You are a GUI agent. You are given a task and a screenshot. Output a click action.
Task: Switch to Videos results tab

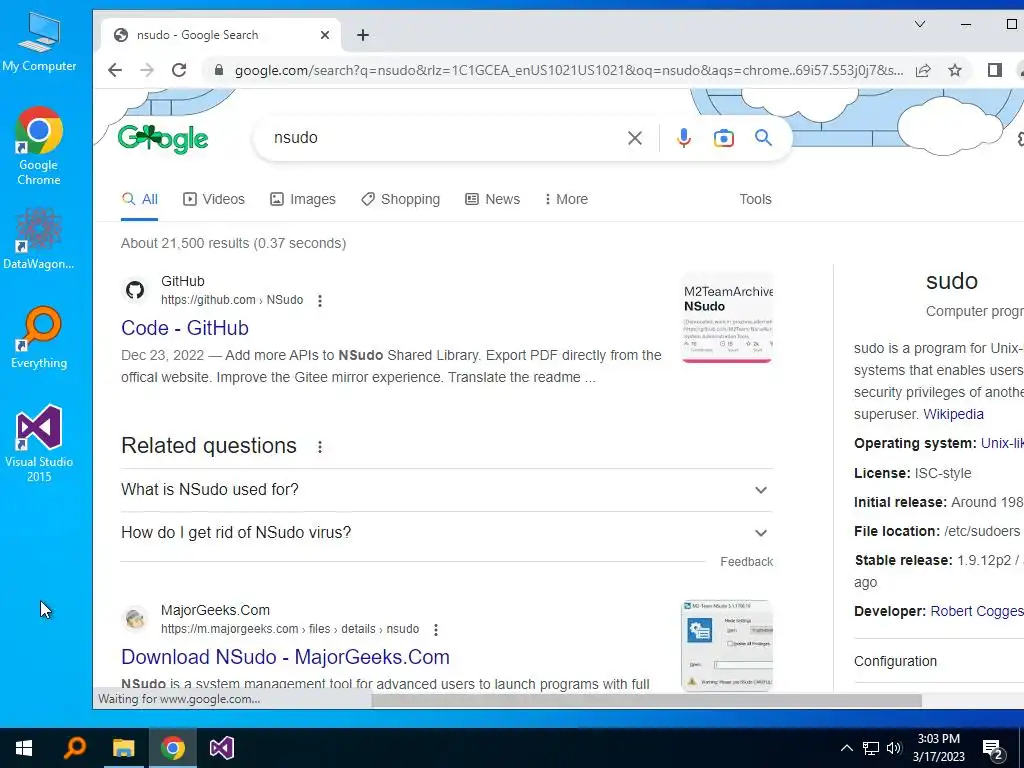(214, 199)
